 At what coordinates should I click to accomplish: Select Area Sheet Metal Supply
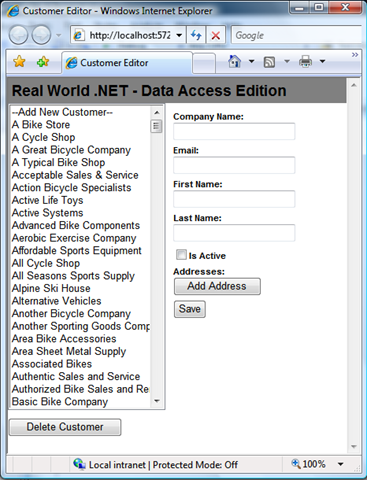pyautogui.click(x=80, y=351)
